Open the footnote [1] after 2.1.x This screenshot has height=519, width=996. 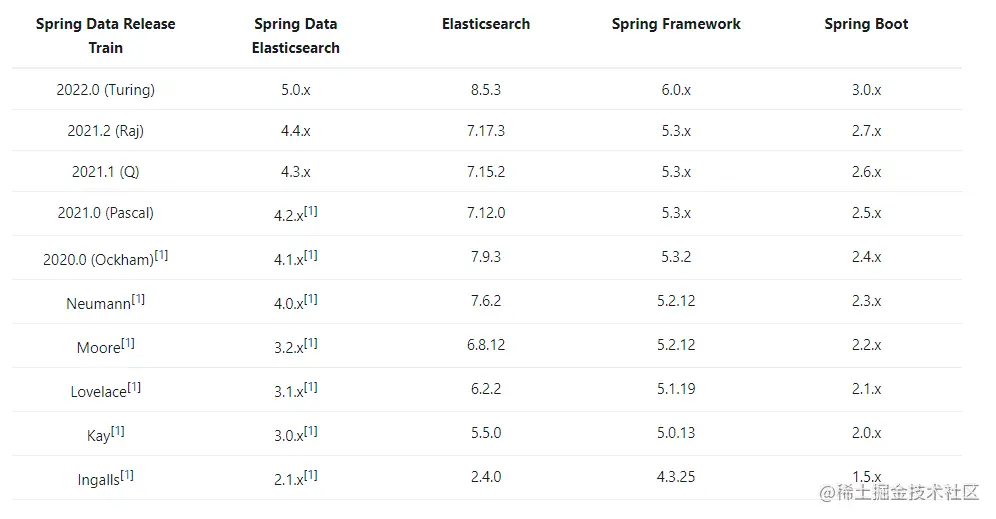tap(311, 475)
